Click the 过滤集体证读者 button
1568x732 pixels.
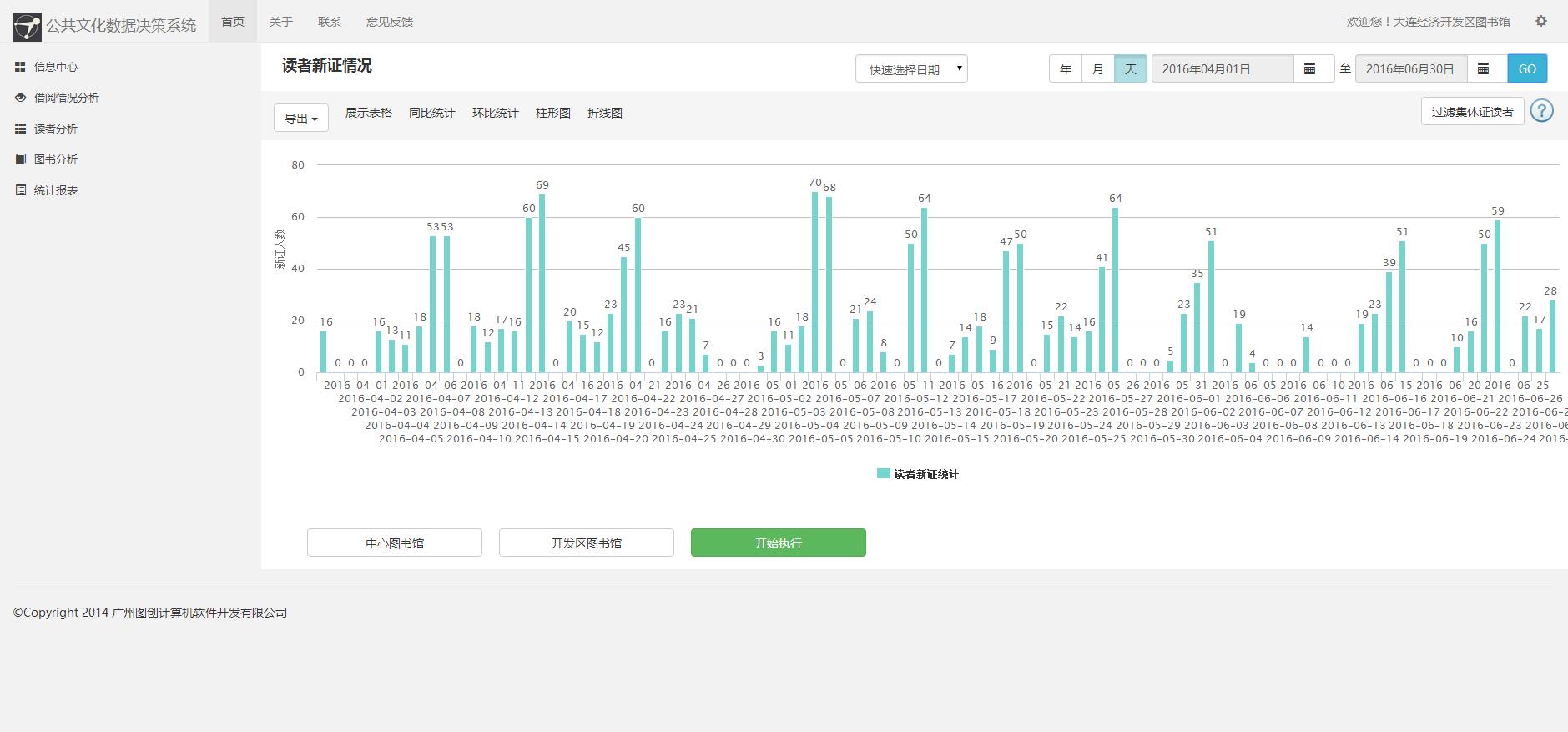(x=1473, y=111)
